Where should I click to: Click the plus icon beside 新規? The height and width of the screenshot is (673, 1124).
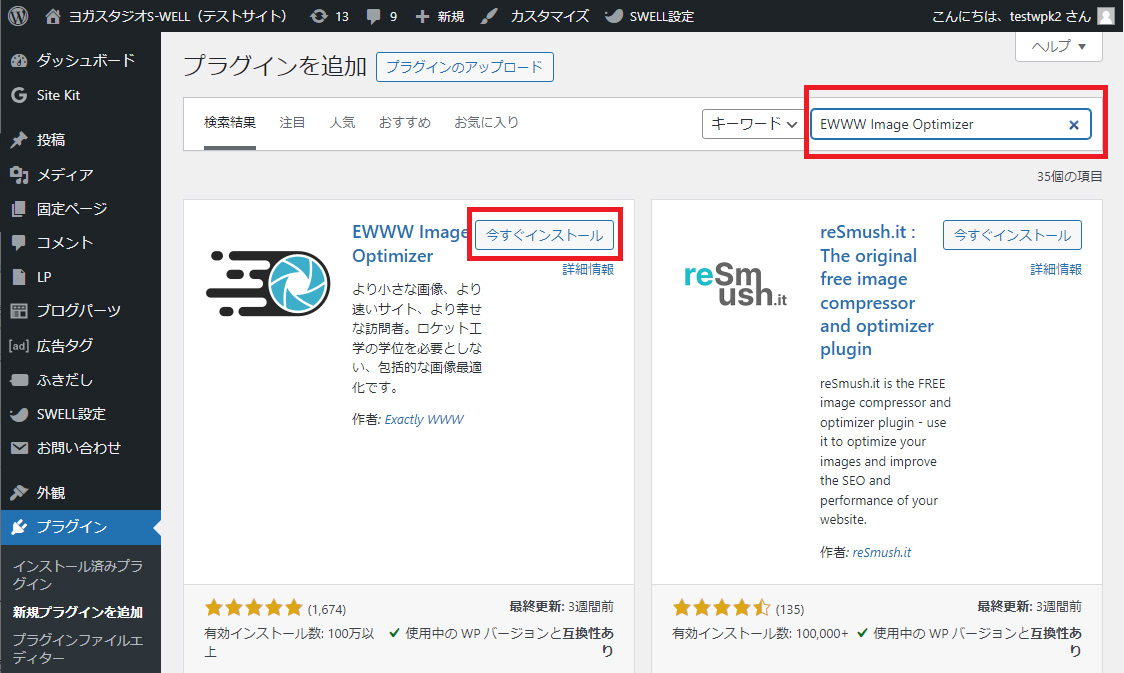[422, 16]
